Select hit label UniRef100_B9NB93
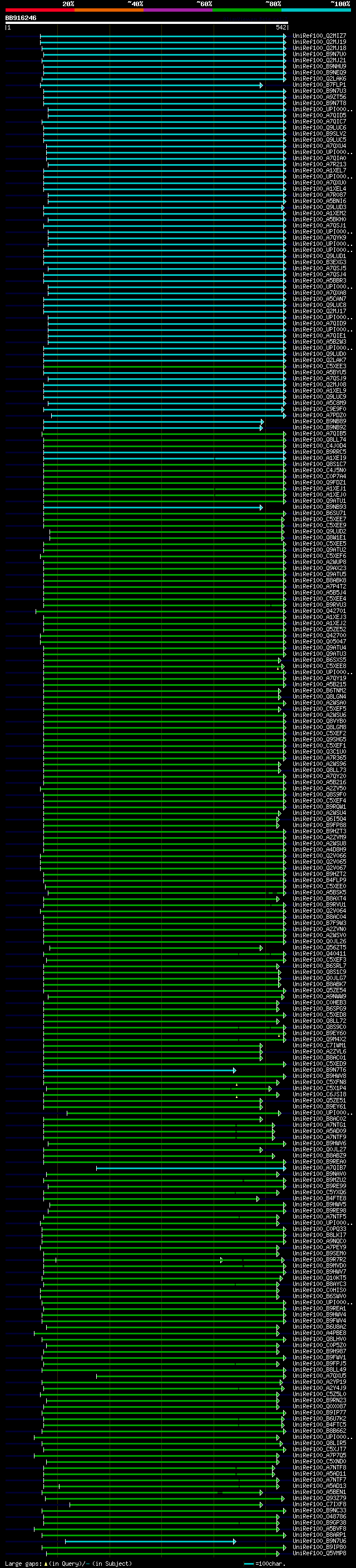 pyautogui.click(x=319, y=507)
